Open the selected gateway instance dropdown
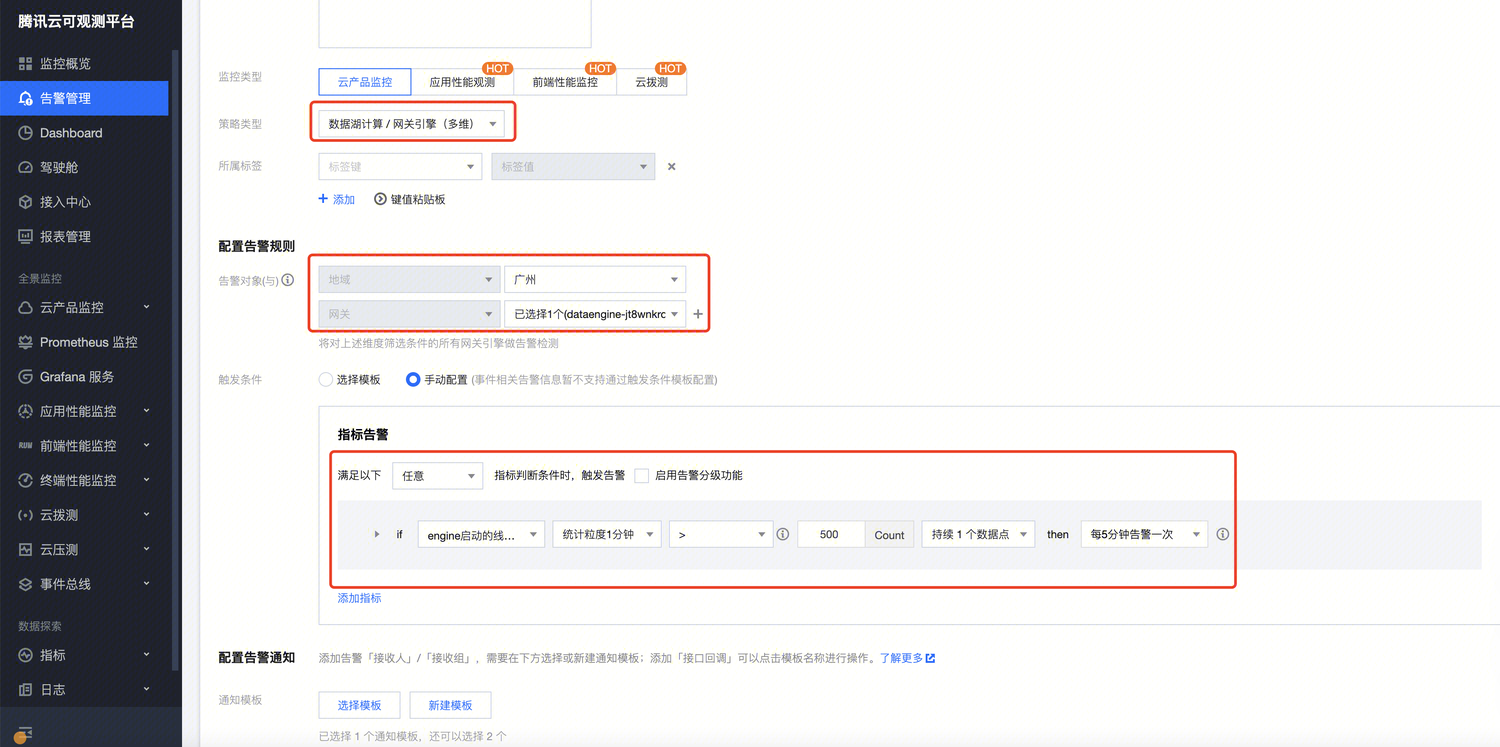 pyautogui.click(x=595, y=314)
